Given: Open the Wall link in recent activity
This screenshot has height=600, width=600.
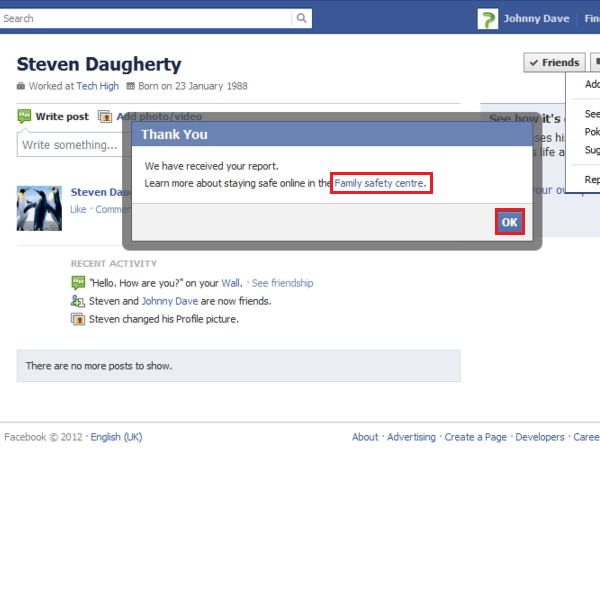Looking at the screenshot, I should (x=231, y=283).
